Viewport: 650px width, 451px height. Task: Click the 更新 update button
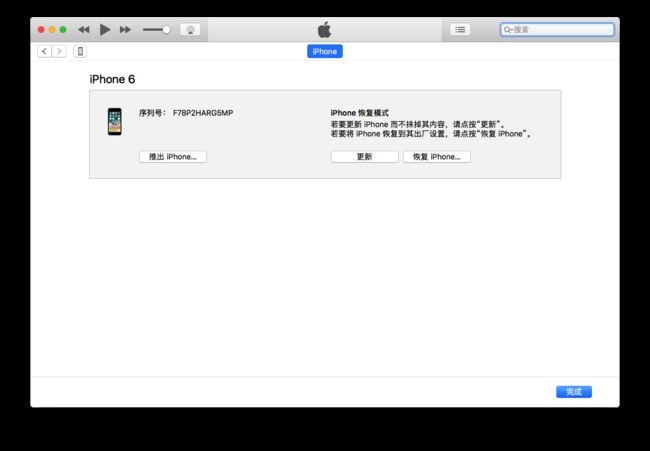364,157
